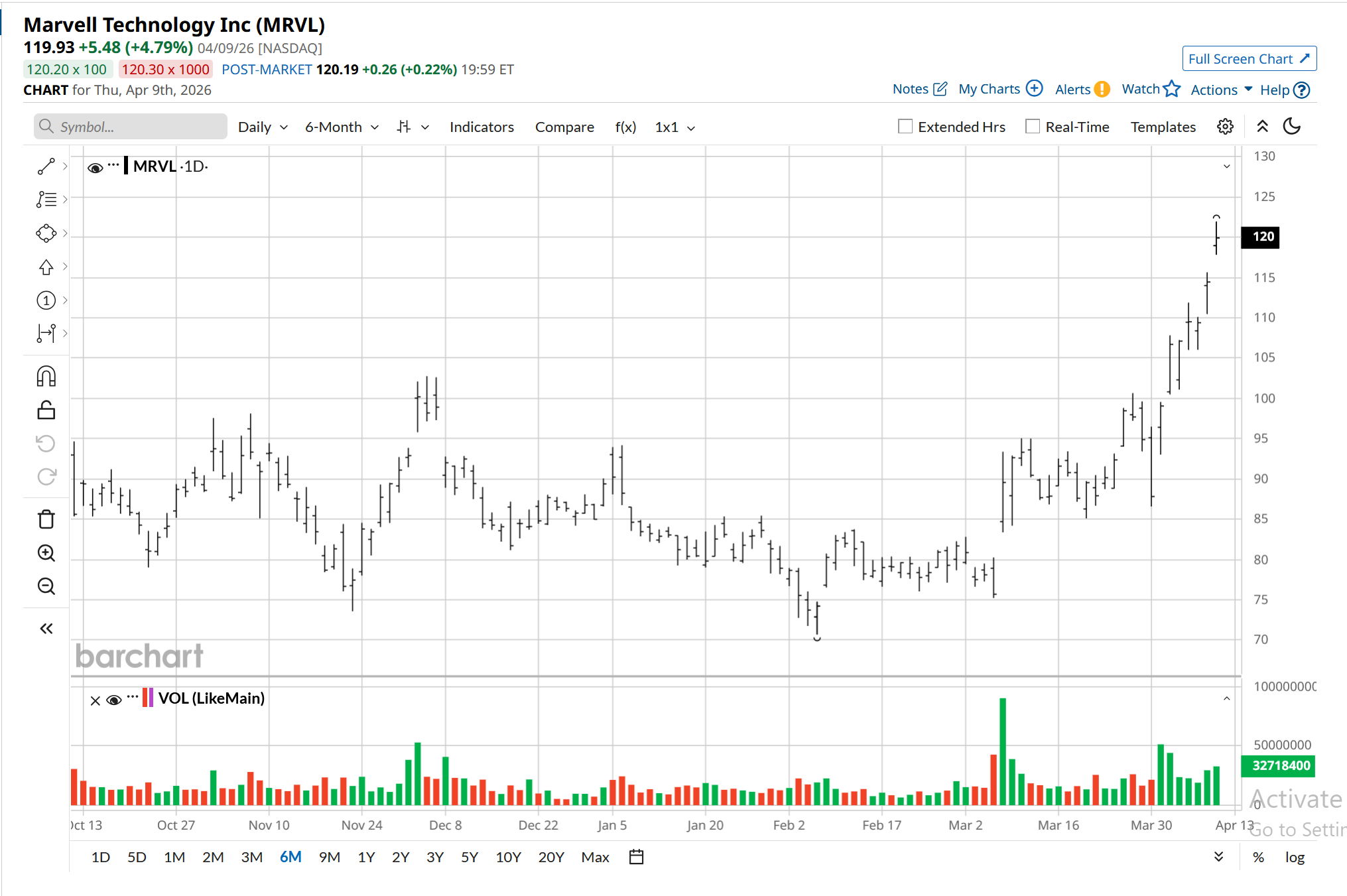1347x896 pixels.
Task: Open the Templates link
Action: tap(1163, 127)
